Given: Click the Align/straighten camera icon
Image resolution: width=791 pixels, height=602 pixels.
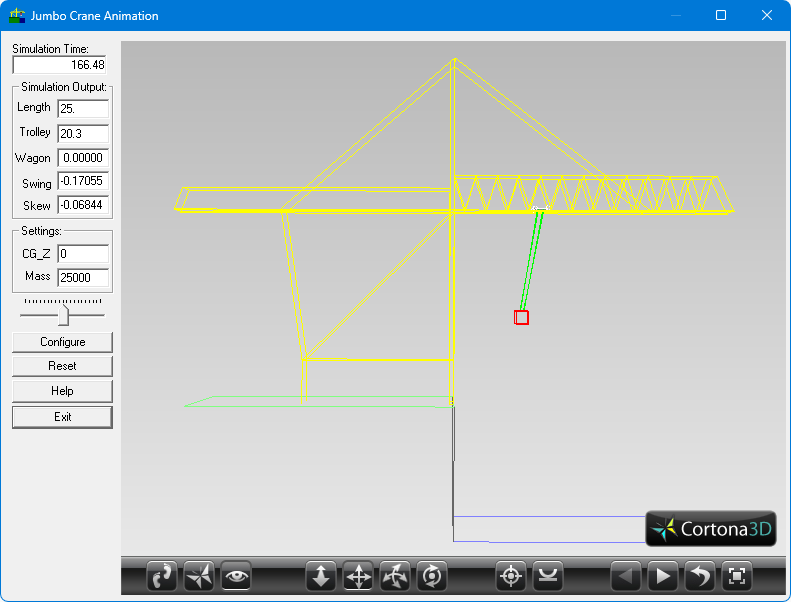Looking at the screenshot, I should click(548, 576).
